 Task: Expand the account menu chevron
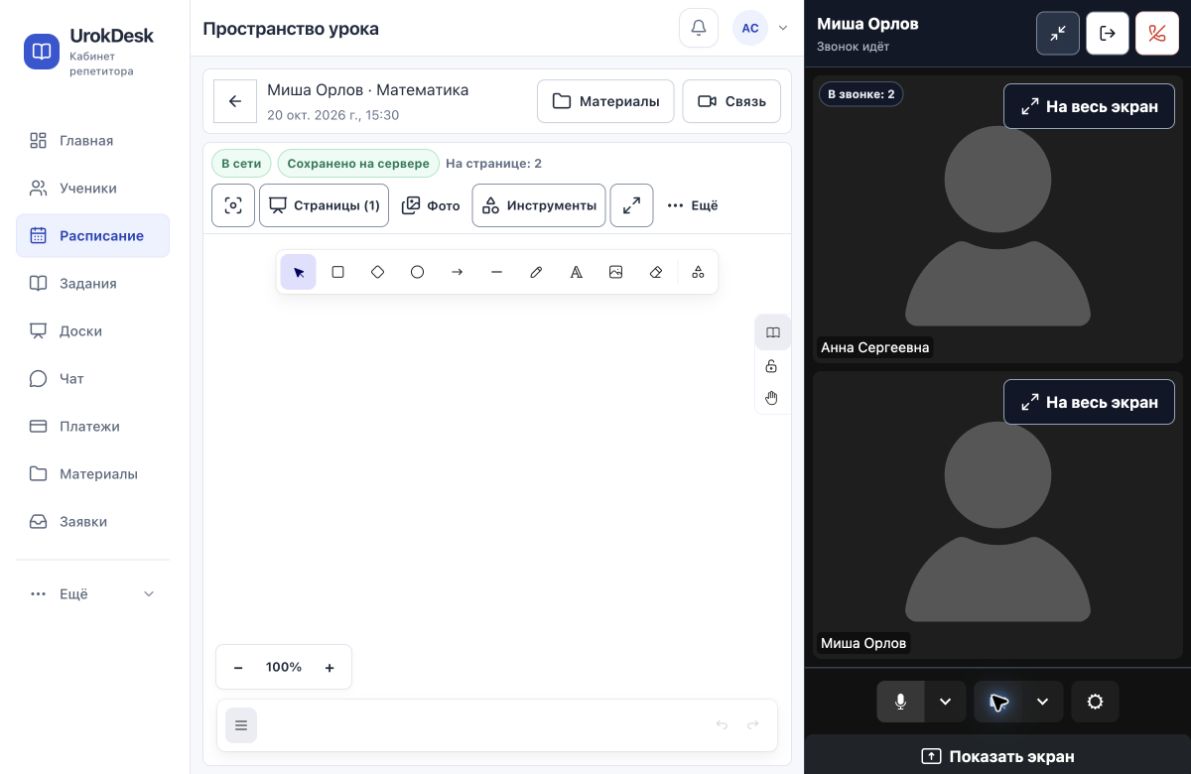(x=783, y=28)
